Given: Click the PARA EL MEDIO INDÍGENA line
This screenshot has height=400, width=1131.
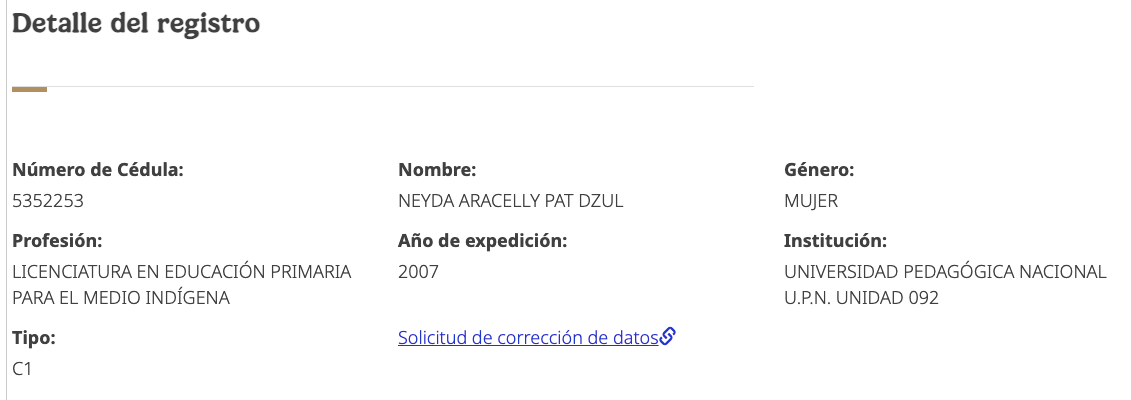Looking at the screenshot, I should coord(121,298).
